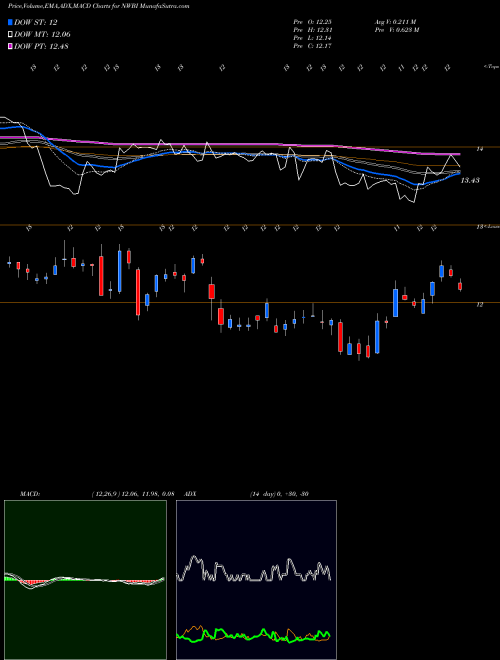Click the '12' candlestick axis label

click(479, 305)
